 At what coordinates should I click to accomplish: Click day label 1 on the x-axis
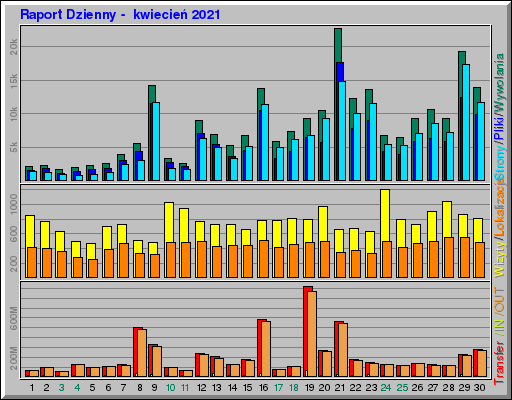[32, 388]
